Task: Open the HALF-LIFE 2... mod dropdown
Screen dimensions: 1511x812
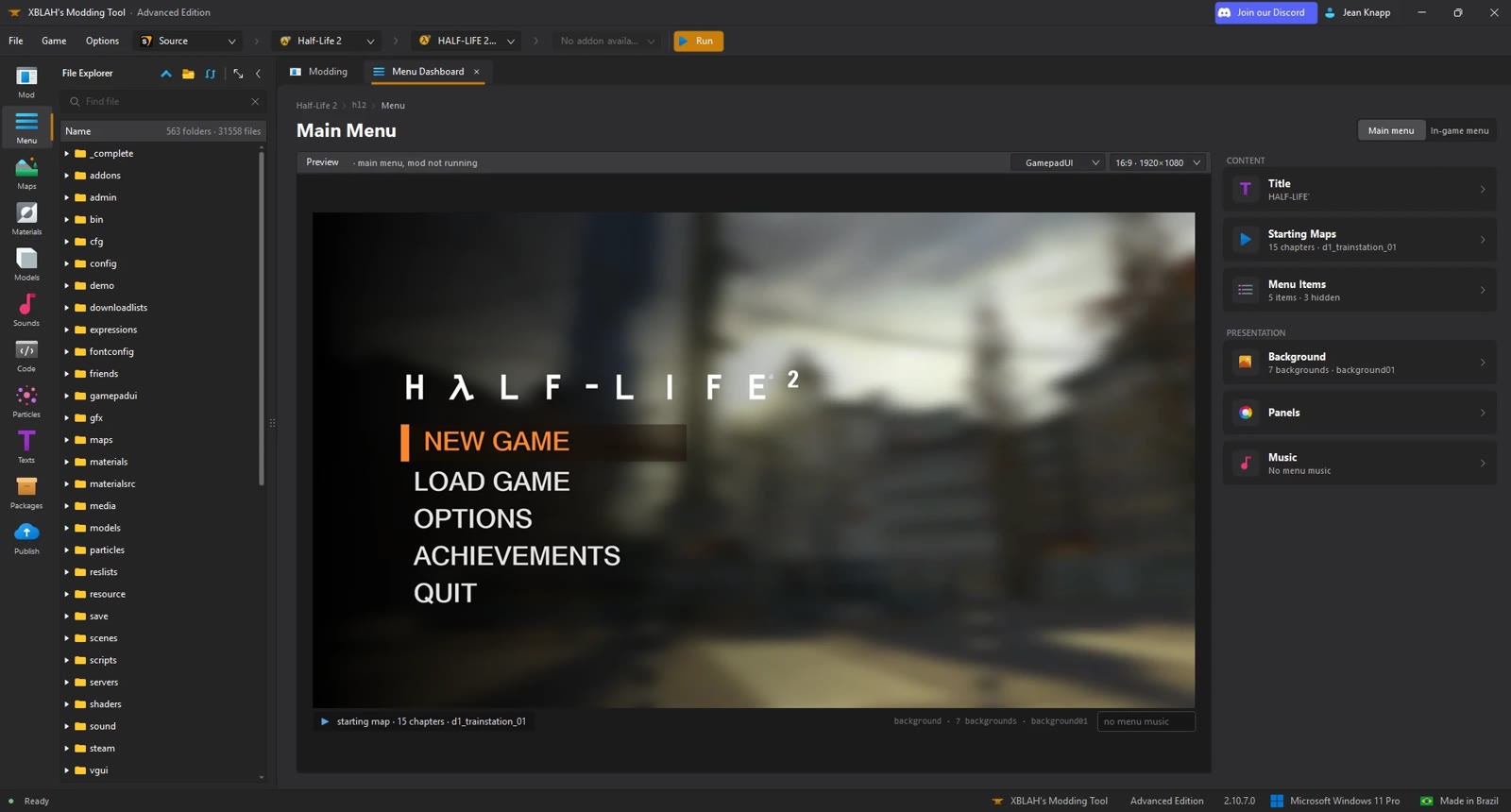Action: pyautogui.click(x=467, y=41)
